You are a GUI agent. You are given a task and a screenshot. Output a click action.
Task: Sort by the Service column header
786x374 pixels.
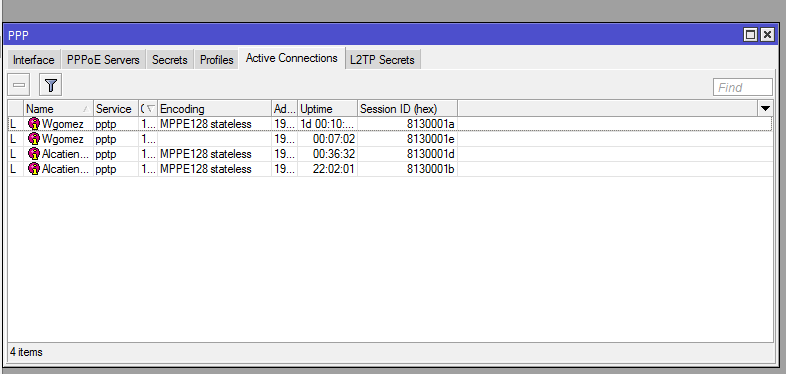[116, 108]
